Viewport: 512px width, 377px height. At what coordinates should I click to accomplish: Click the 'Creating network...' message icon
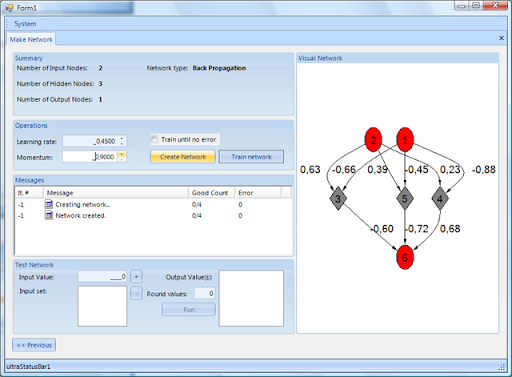click(49, 204)
